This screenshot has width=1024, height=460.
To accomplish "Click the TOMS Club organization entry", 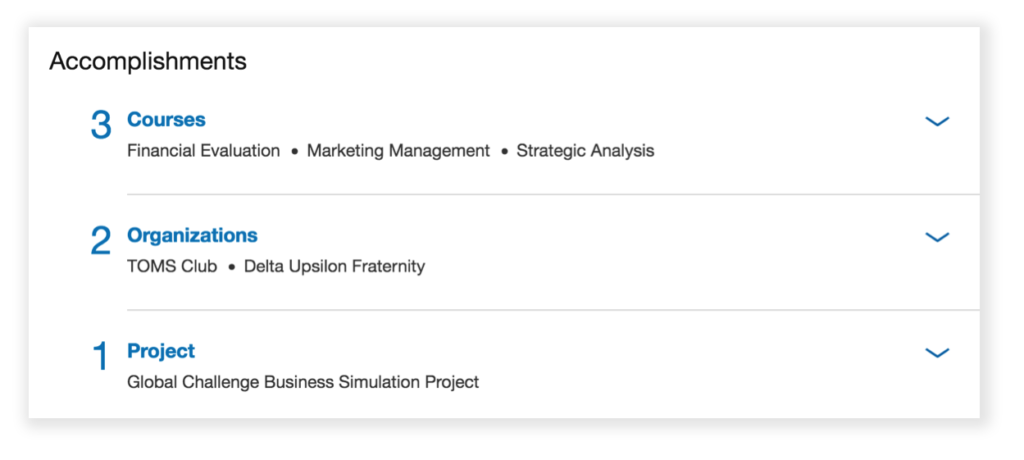I will (x=172, y=267).
